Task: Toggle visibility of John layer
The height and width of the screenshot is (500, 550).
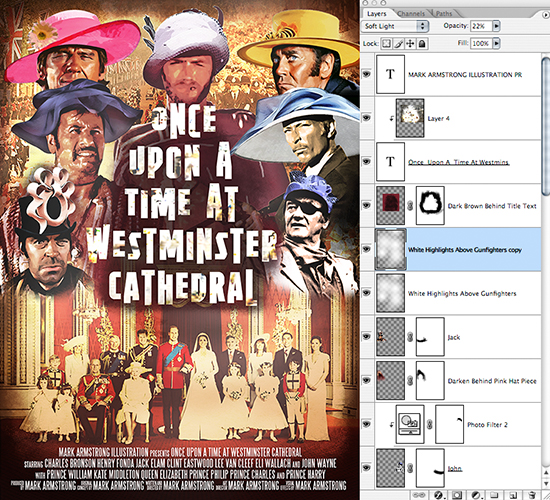Action: (x=367, y=468)
